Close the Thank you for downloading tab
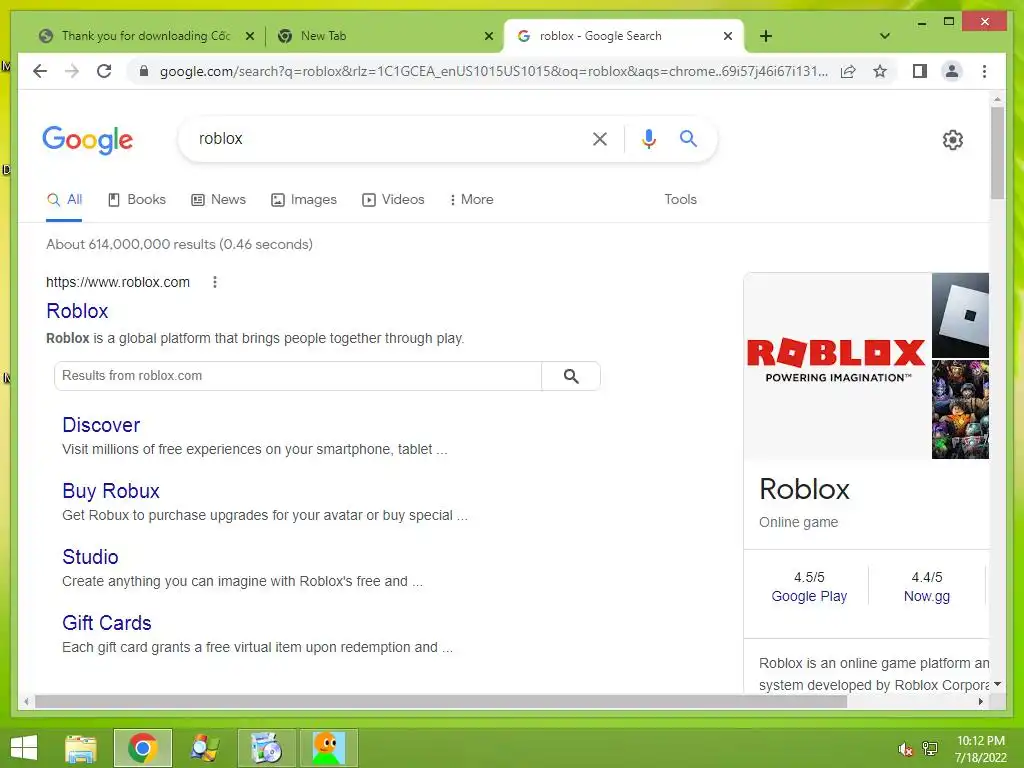 tap(249, 36)
